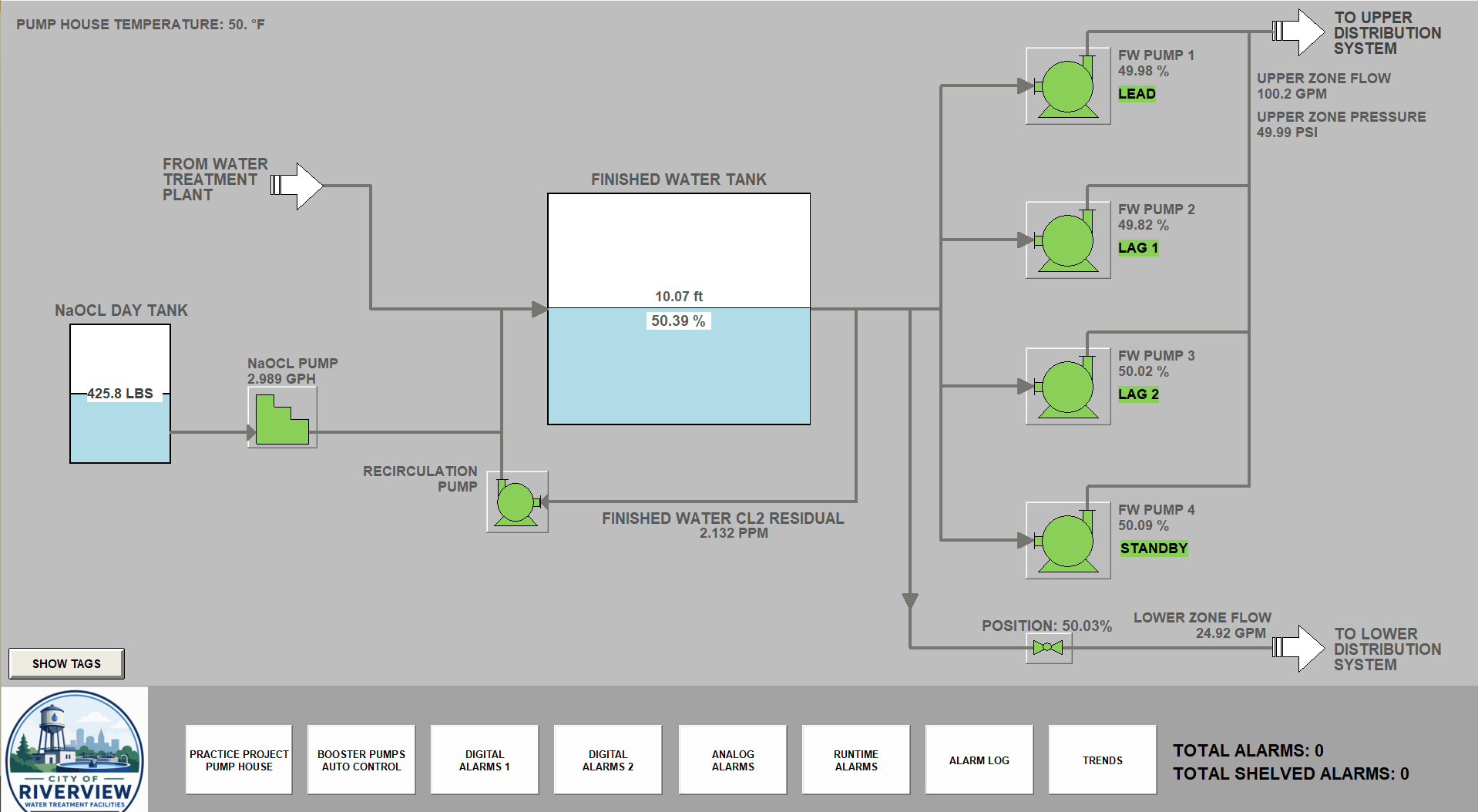Click FW Pump 3 speed 50.02 %
This screenshot has width=1478, height=812.
[x=1144, y=371]
